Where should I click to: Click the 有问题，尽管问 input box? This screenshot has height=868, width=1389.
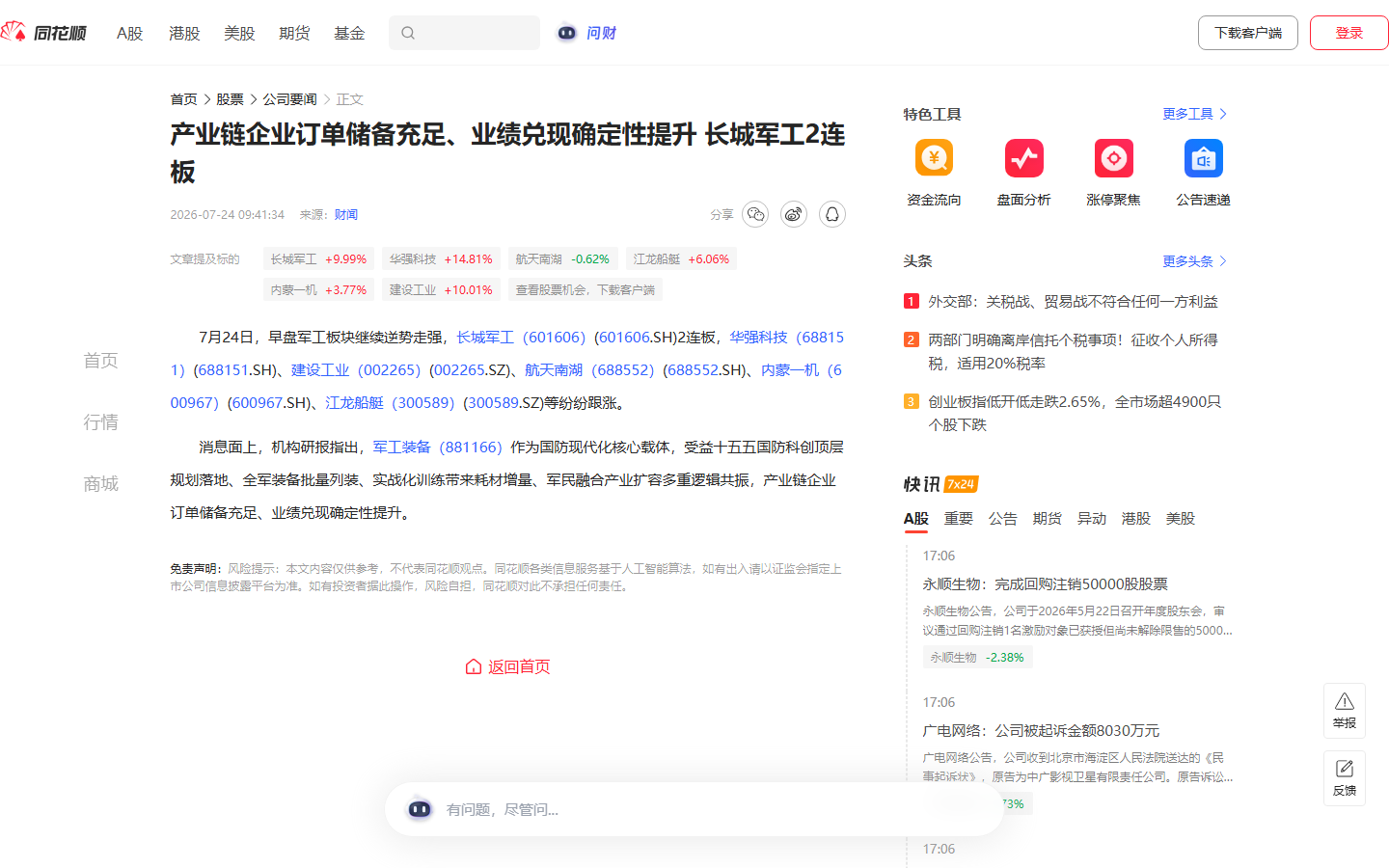tap(694, 809)
